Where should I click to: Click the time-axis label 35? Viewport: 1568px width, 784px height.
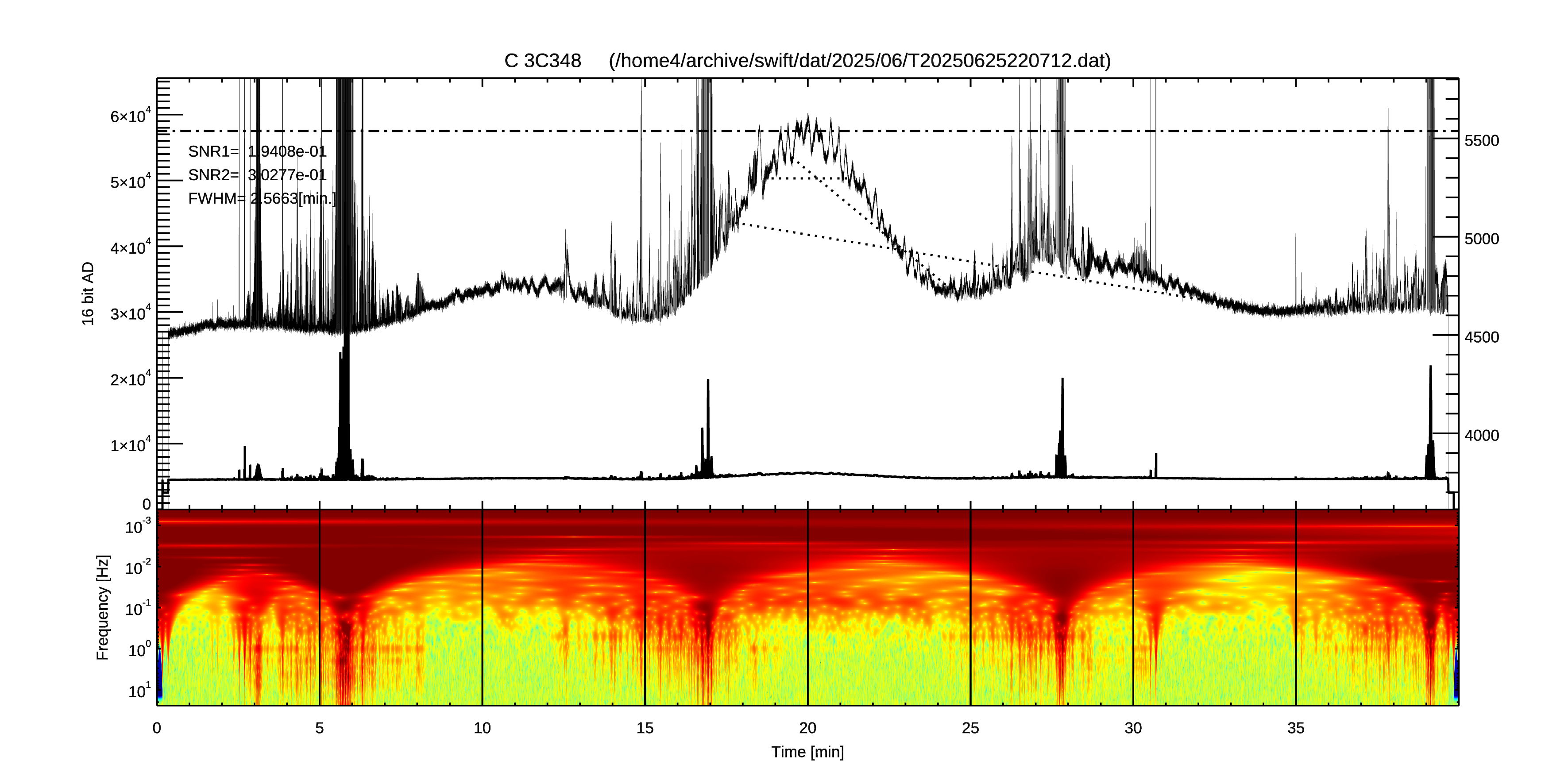pos(1296,728)
